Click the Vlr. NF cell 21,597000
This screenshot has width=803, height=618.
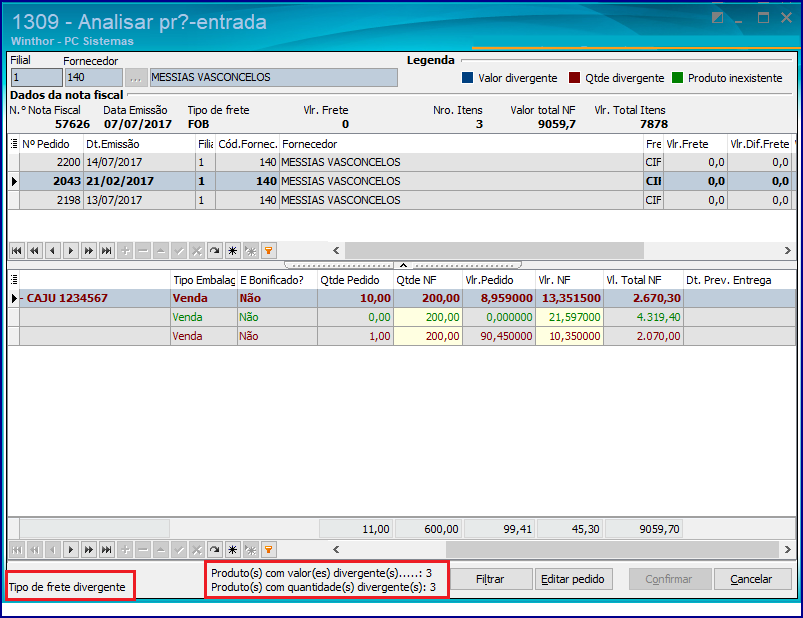(x=569, y=317)
